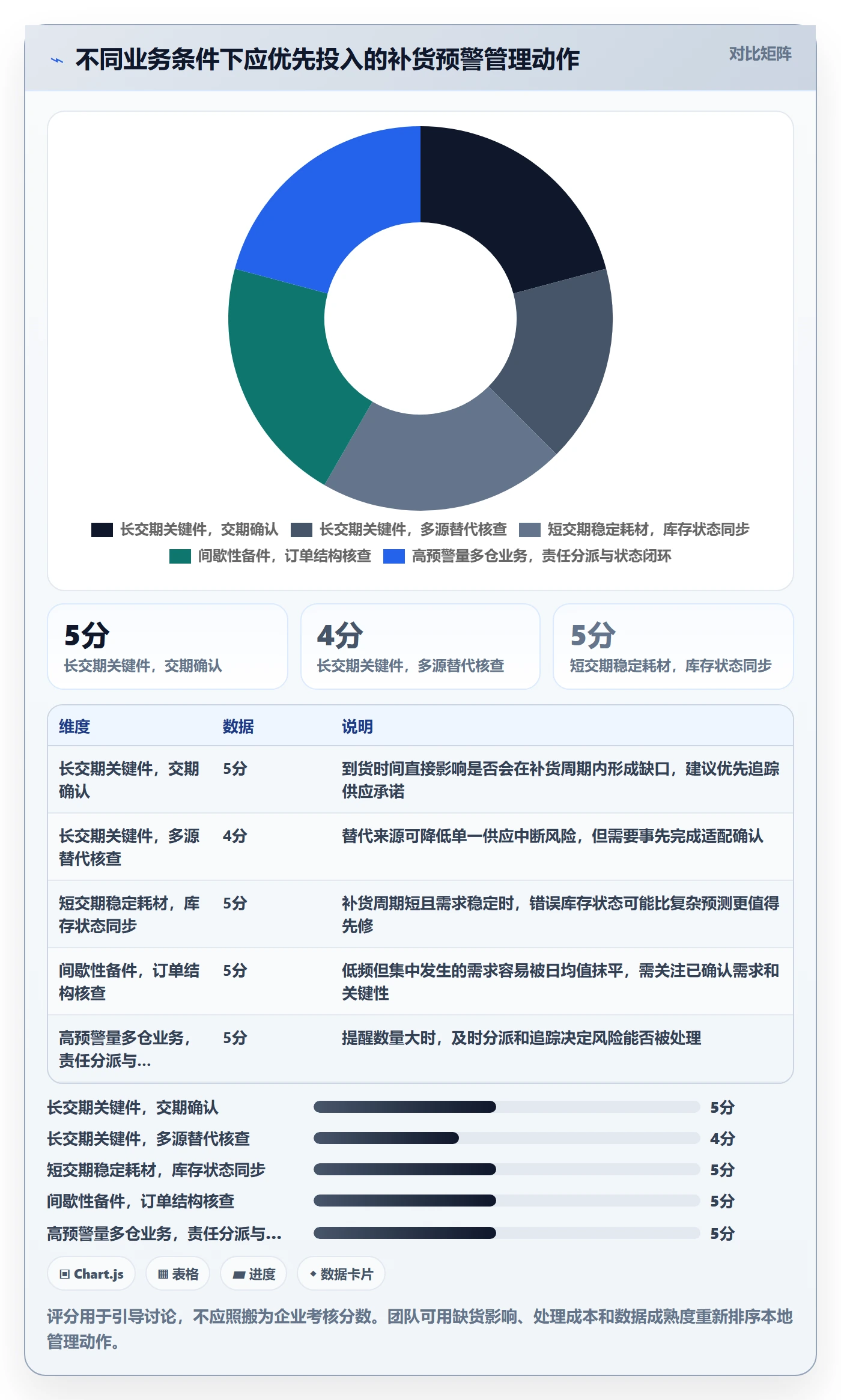Image resolution: width=841 pixels, height=1400 pixels.
Task: Click the footer note starting 评分用于引导讨论
Action: pos(420,1329)
